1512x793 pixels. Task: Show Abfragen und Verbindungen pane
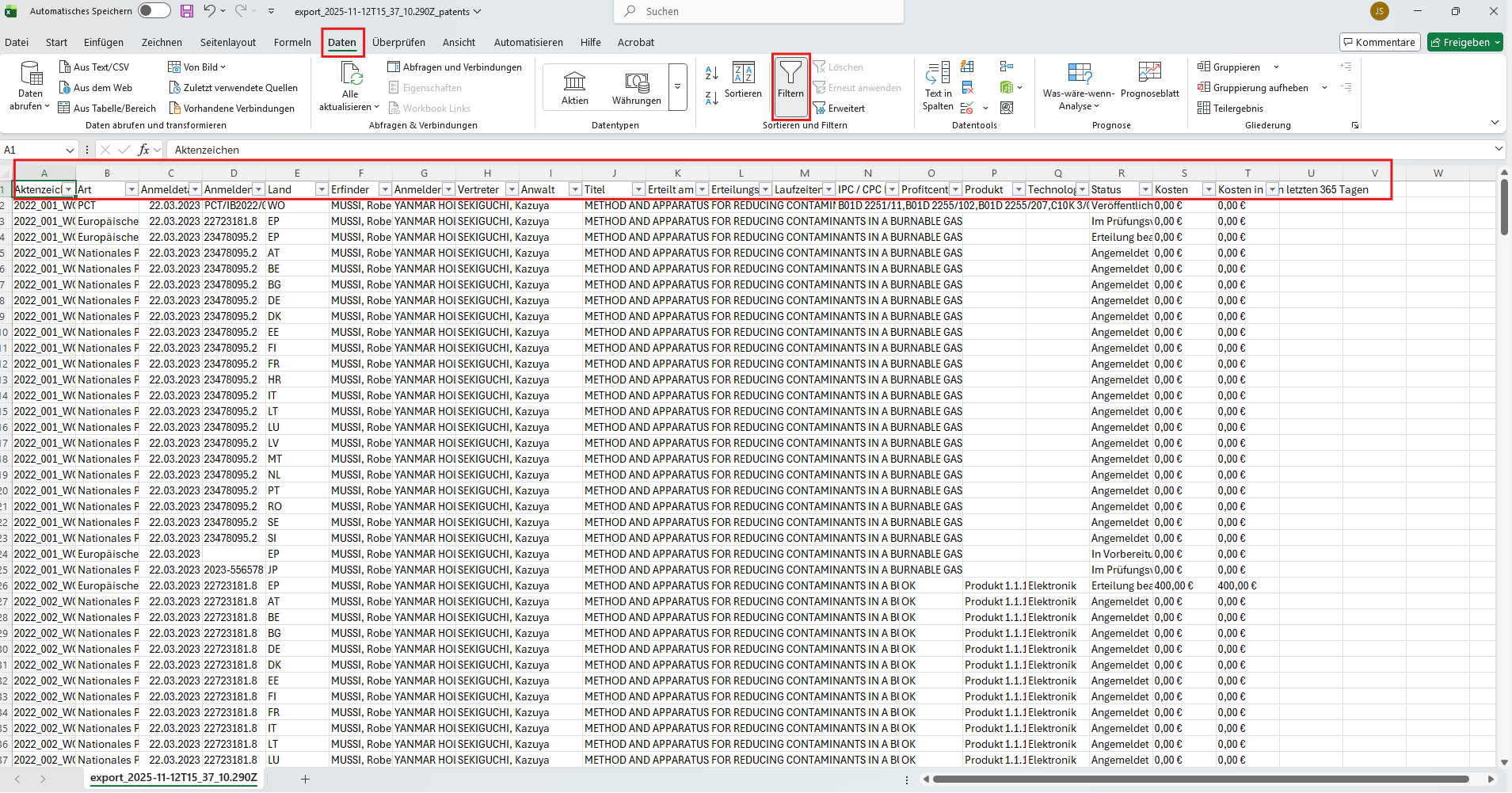tap(455, 67)
